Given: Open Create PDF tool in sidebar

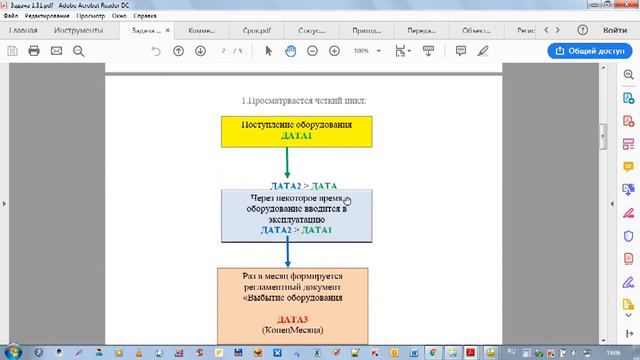Looking at the screenshot, I should [x=629, y=121].
